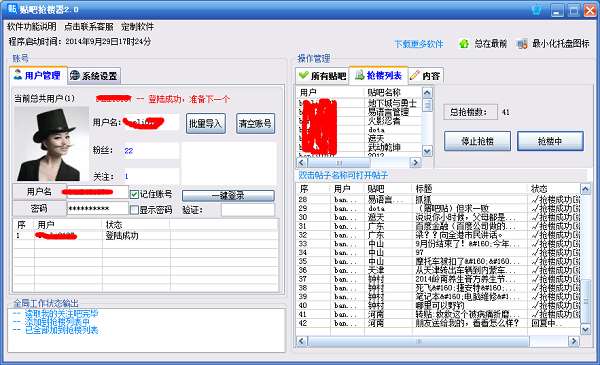Screen dimensions: 600x365
Task: Click the skin icon in title bar
Action: click(x=537, y=10)
